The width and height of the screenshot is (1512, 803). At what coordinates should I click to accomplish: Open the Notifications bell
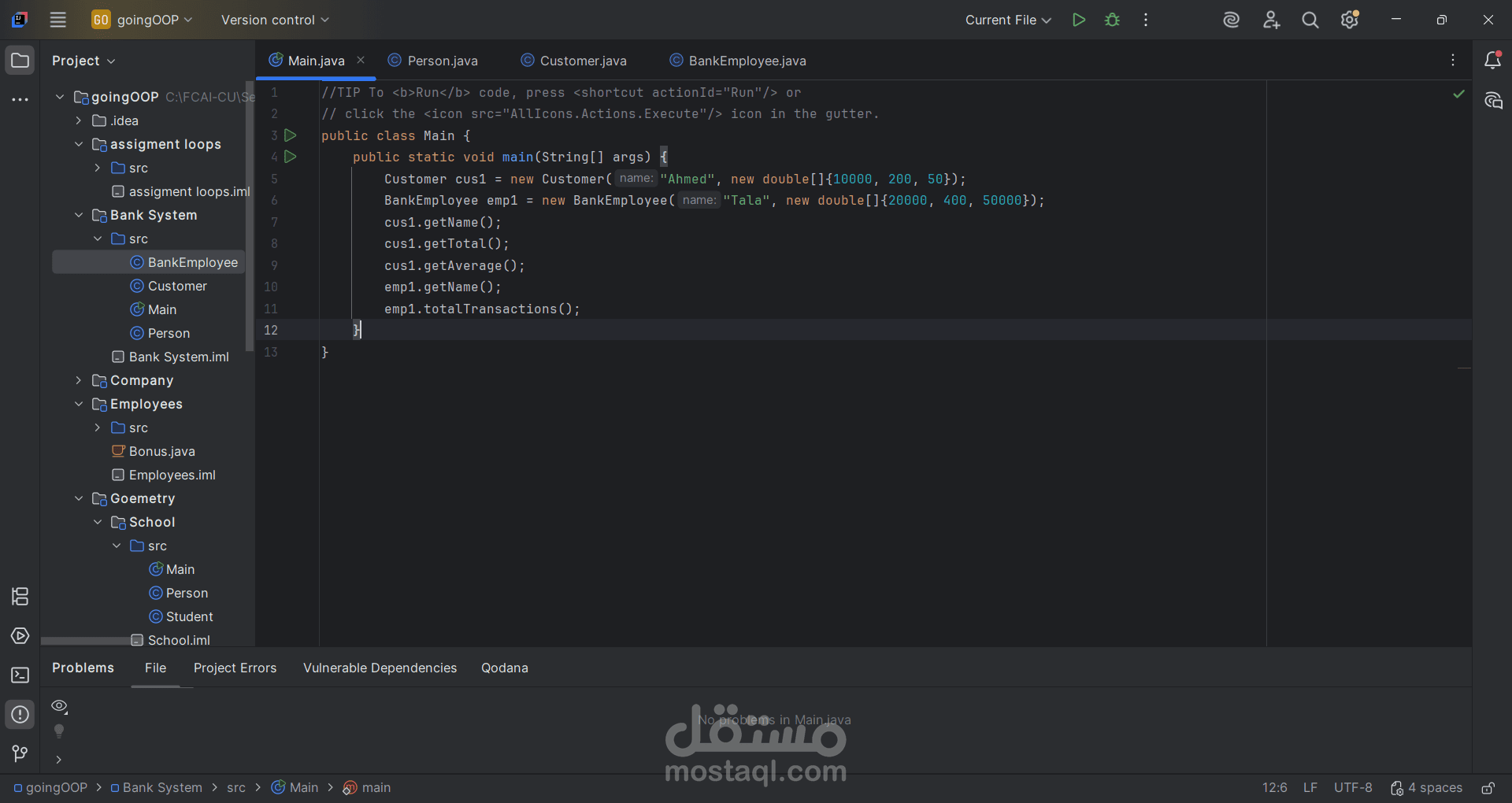pyautogui.click(x=1492, y=61)
